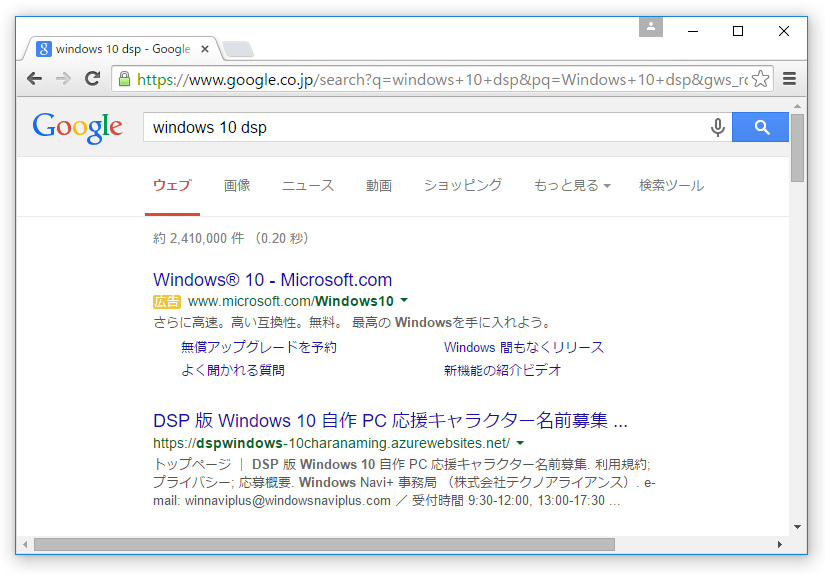Image resolution: width=825 pixels, height=574 pixels.
Task: Open the dropdown arrow beside dspwindows azurewebsites URL
Action: pyautogui.click(x=520, y=443)
